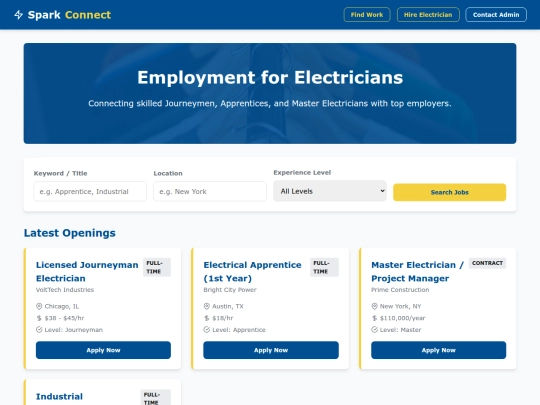Image resolution: width=540 pixels, height=405 pixels.
Task: Click the $18/hr wage text
Action: 222,318
